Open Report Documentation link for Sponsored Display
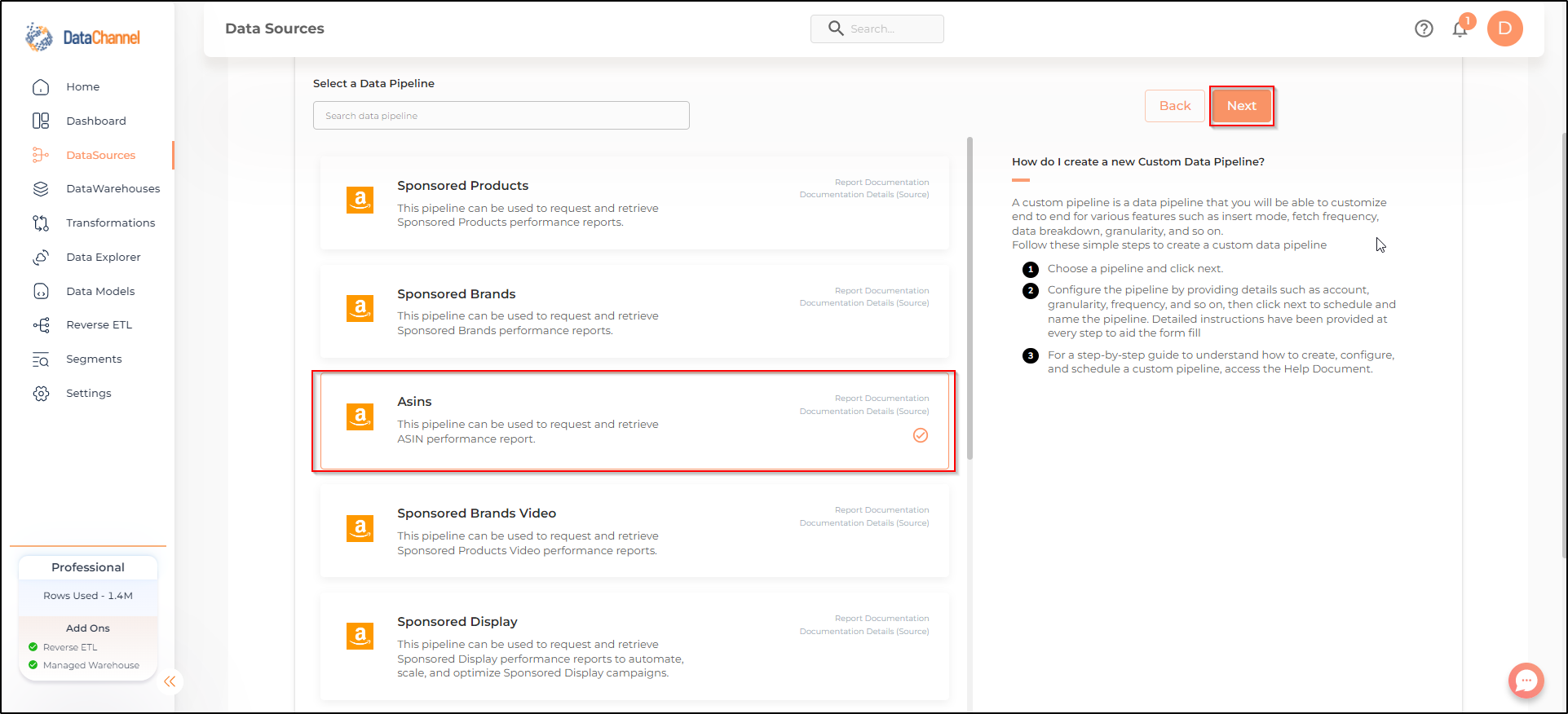 881,619
